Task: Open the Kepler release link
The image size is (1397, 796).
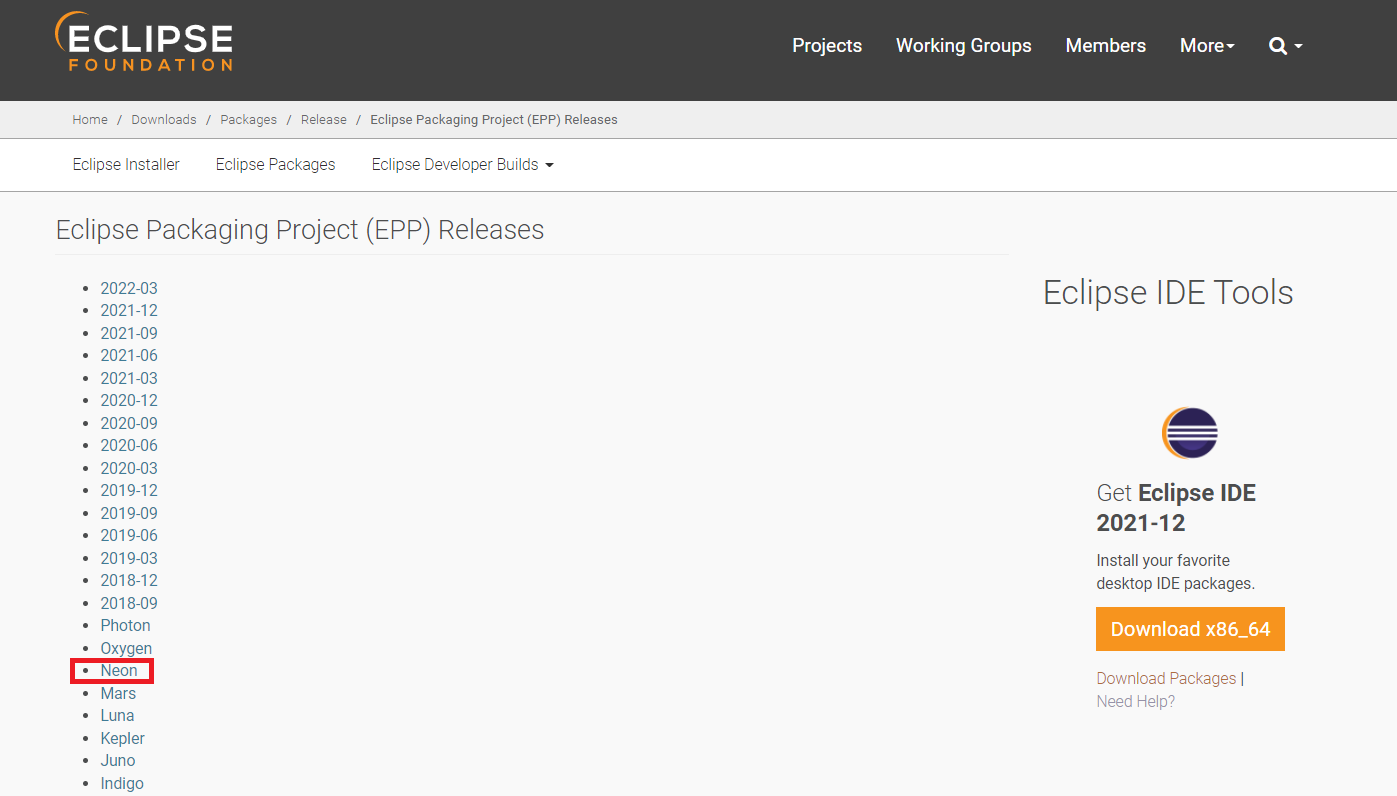Action: click(x=122, y=738)
